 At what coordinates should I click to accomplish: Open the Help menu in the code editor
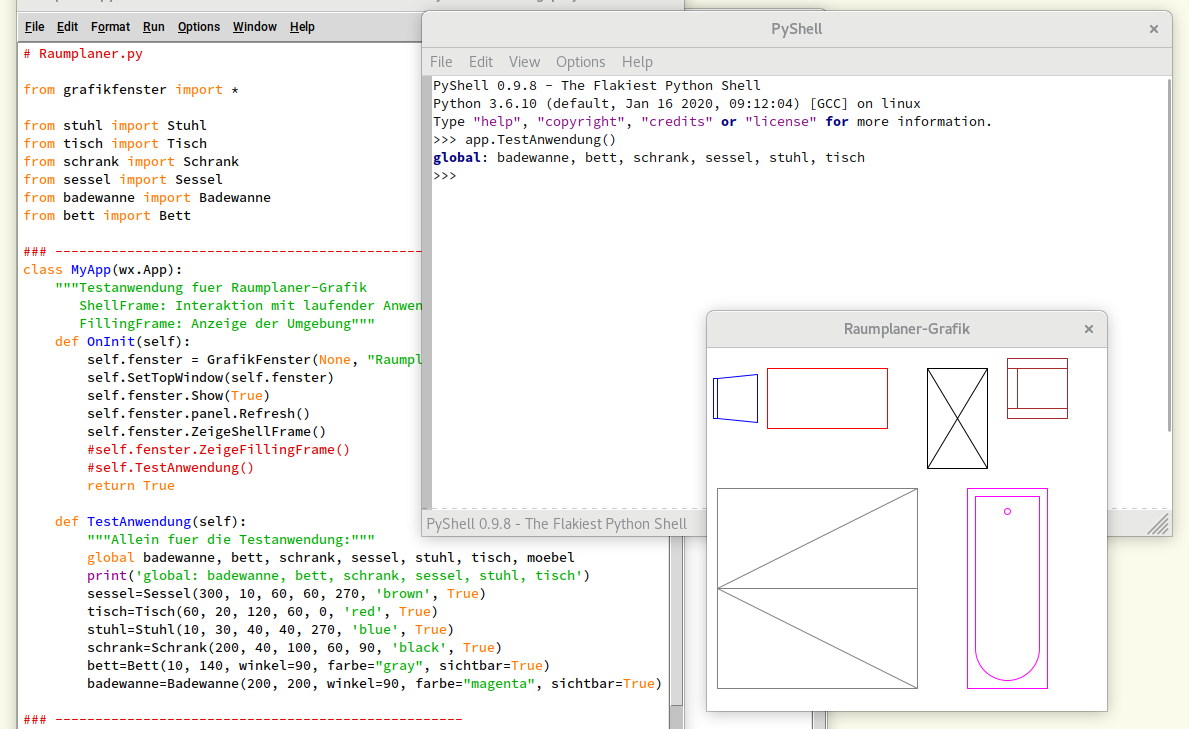pyautogui.click(x=302, y=27)
